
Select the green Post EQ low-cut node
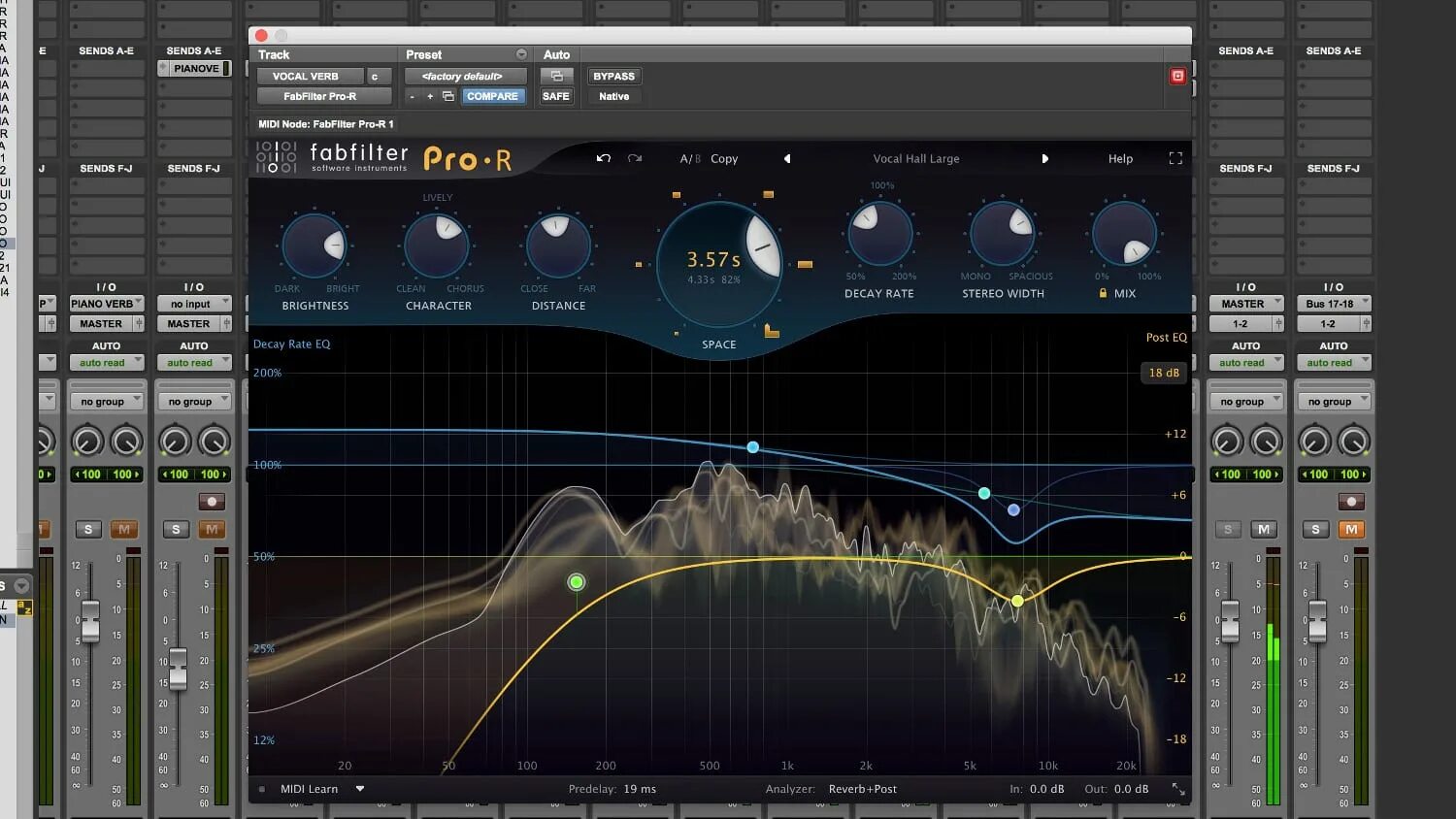[x=577, y=582]
